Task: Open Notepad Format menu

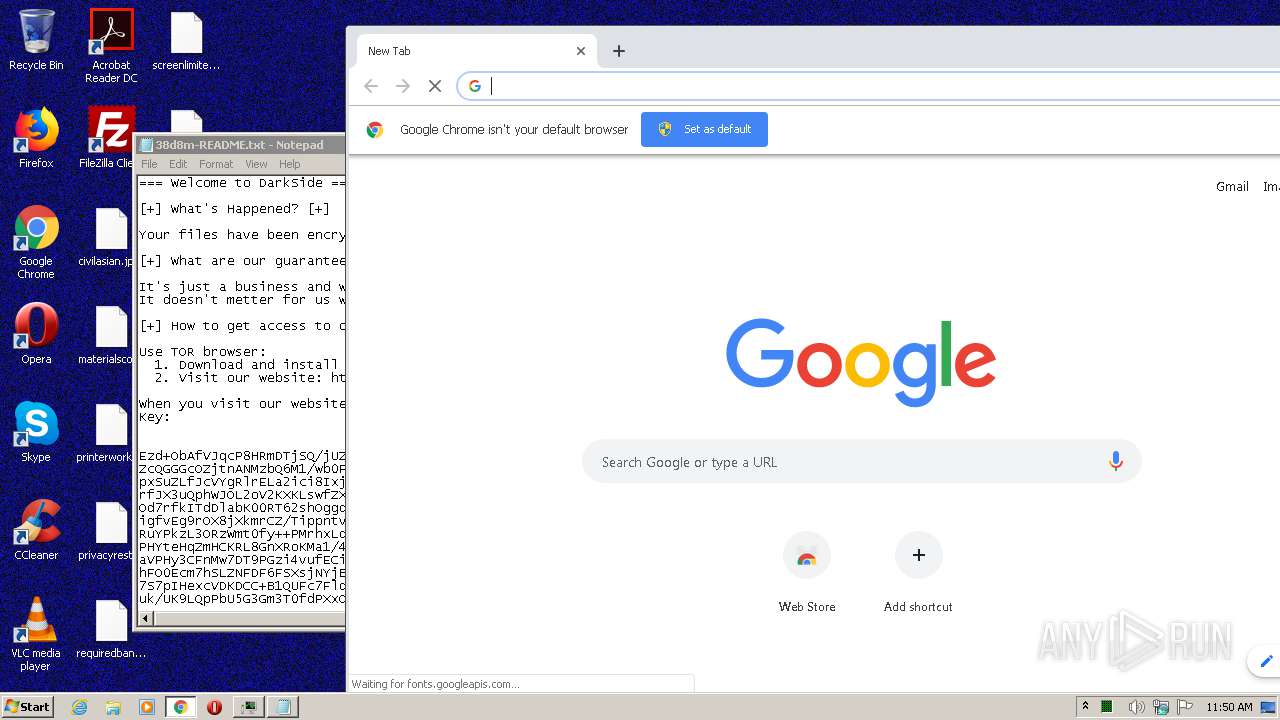Action: (x=216, y=164)
